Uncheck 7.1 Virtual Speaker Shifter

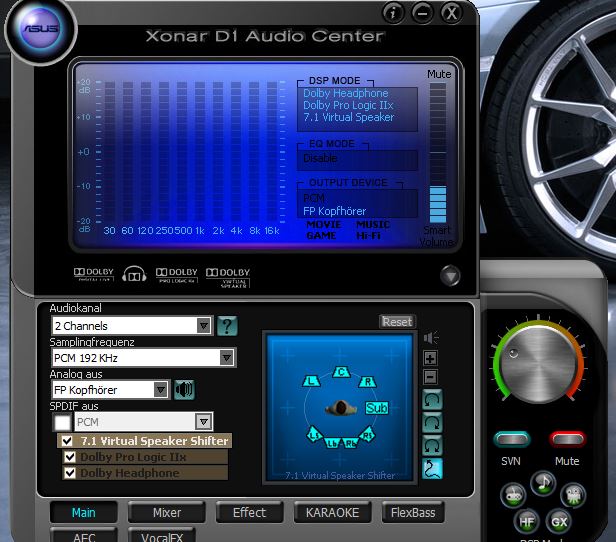pos(67,441)
